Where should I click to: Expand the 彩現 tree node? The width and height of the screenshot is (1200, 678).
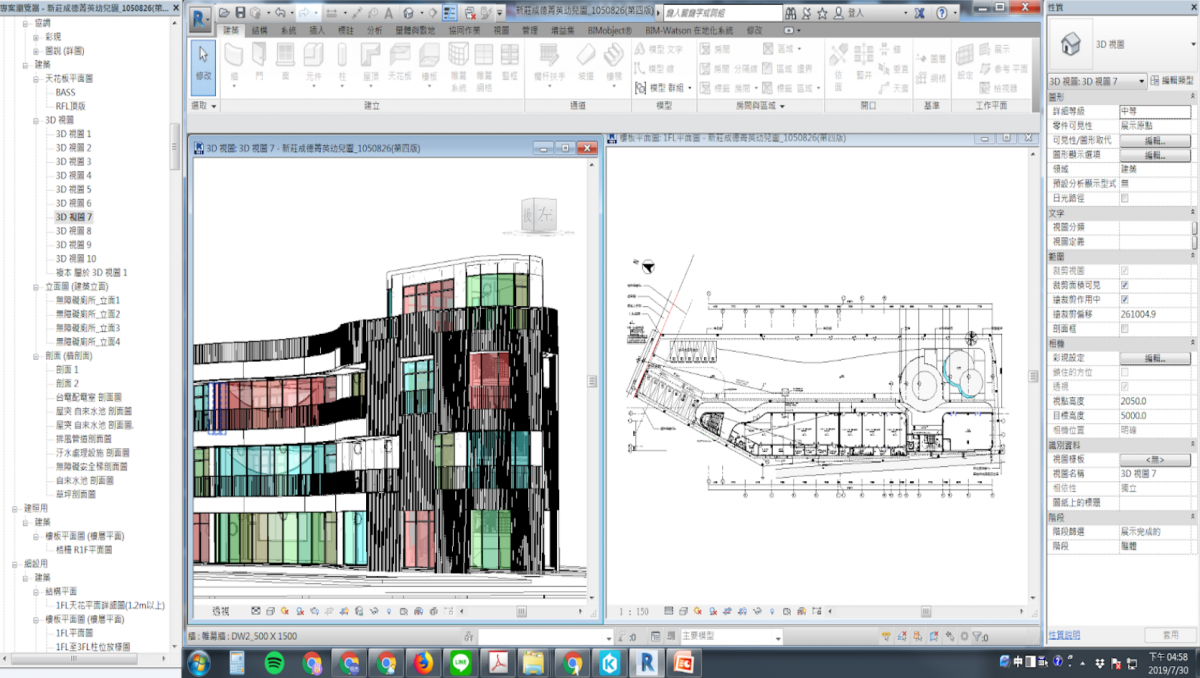36,36
